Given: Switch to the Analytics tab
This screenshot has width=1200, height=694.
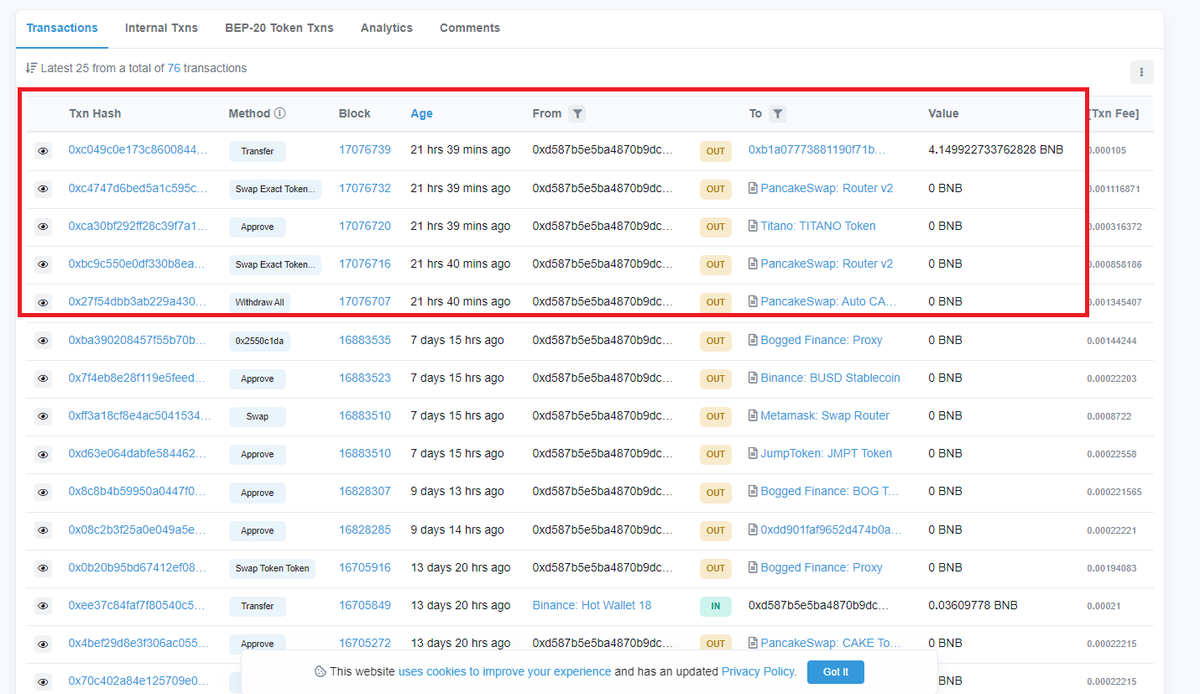Looking at the screenshot, I should coord(387,28).
